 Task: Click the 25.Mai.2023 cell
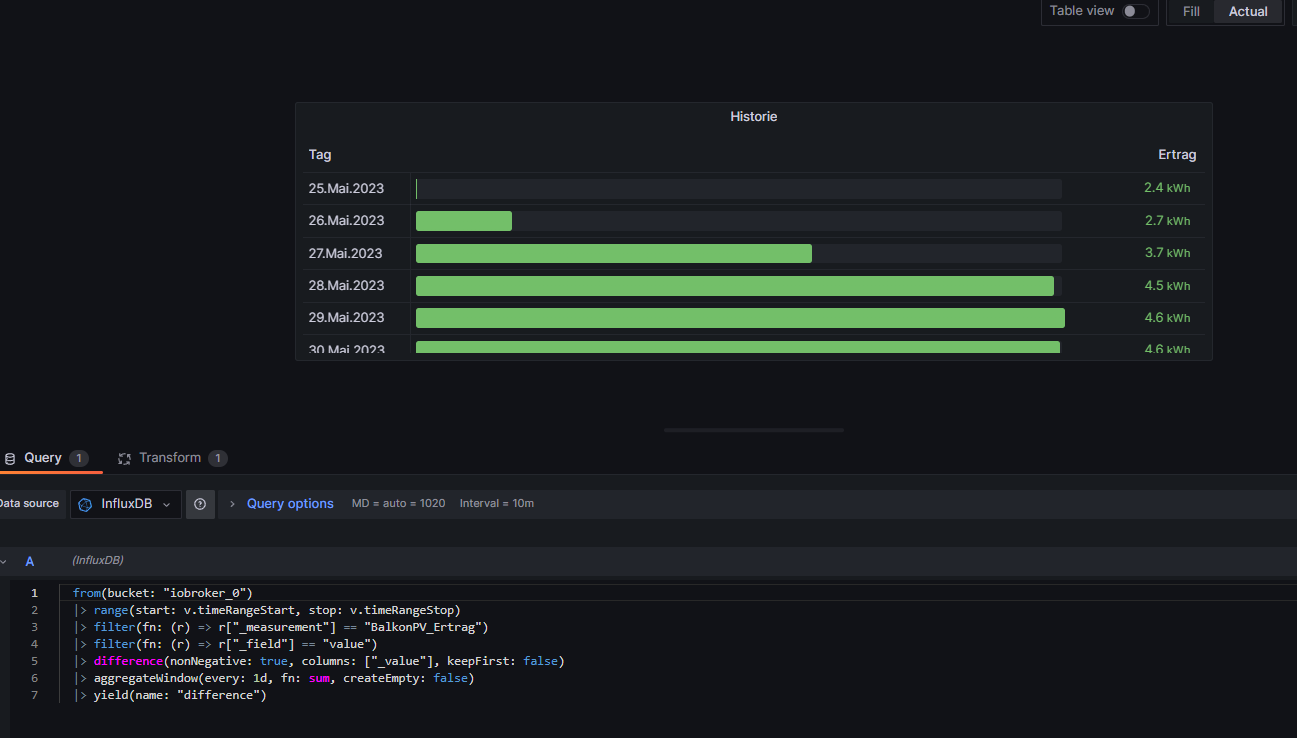346,188
